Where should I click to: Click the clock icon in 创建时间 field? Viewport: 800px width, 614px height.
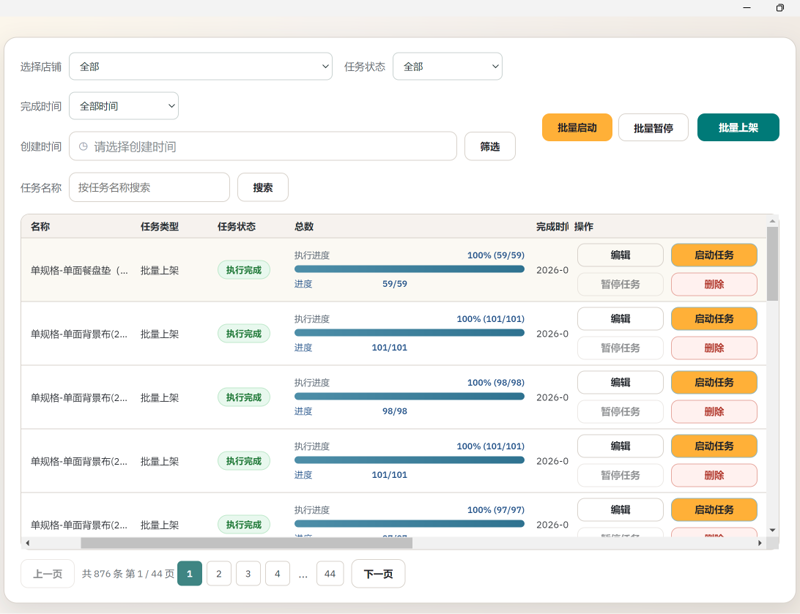[x=83, y=146]
